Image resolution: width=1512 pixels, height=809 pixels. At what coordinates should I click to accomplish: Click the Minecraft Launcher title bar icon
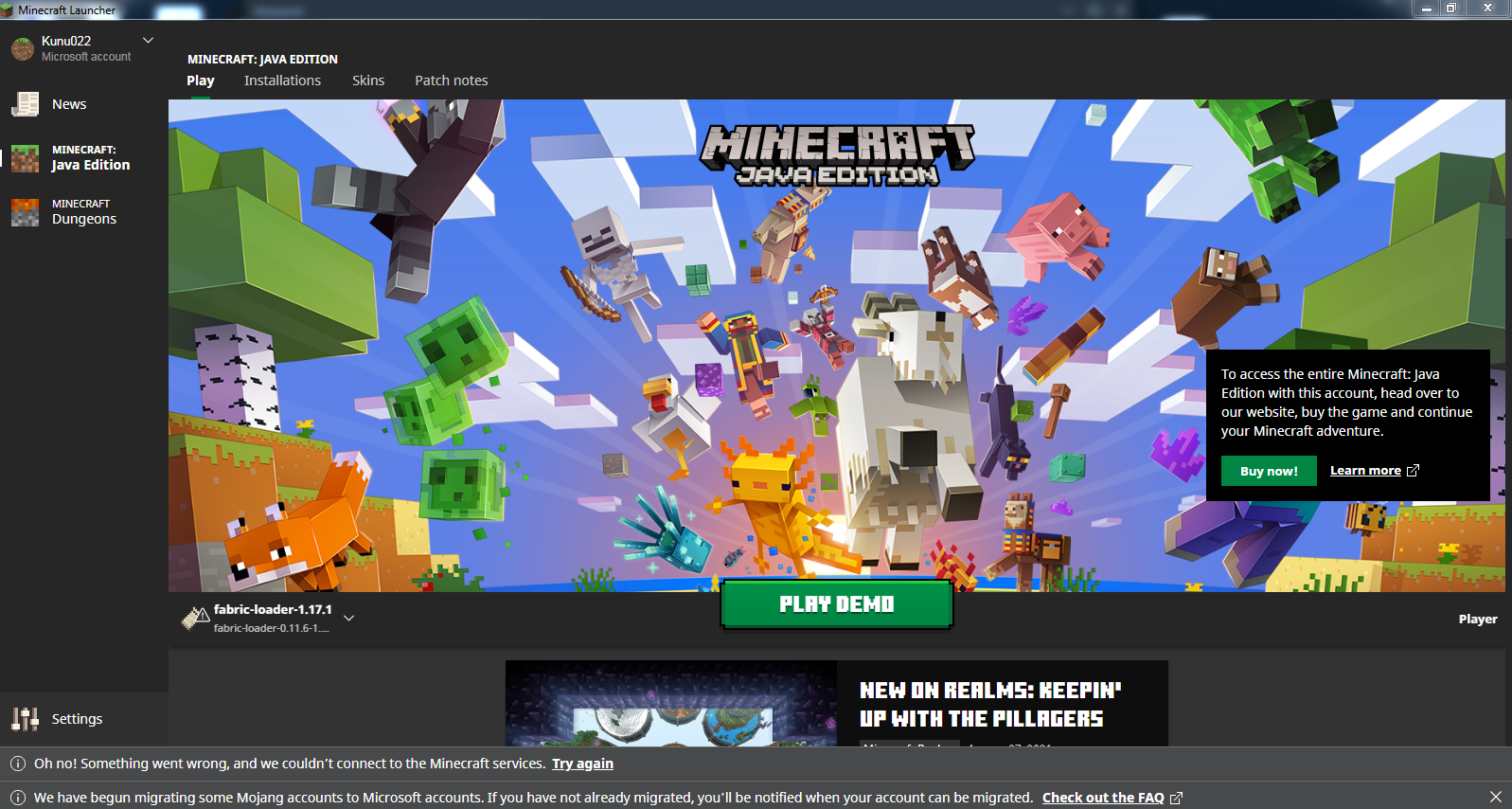pos(8,9)
